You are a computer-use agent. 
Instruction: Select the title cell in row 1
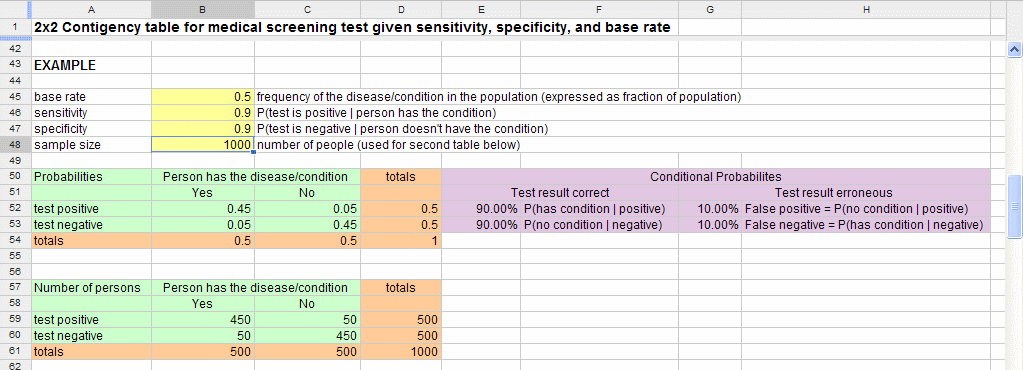352,27
